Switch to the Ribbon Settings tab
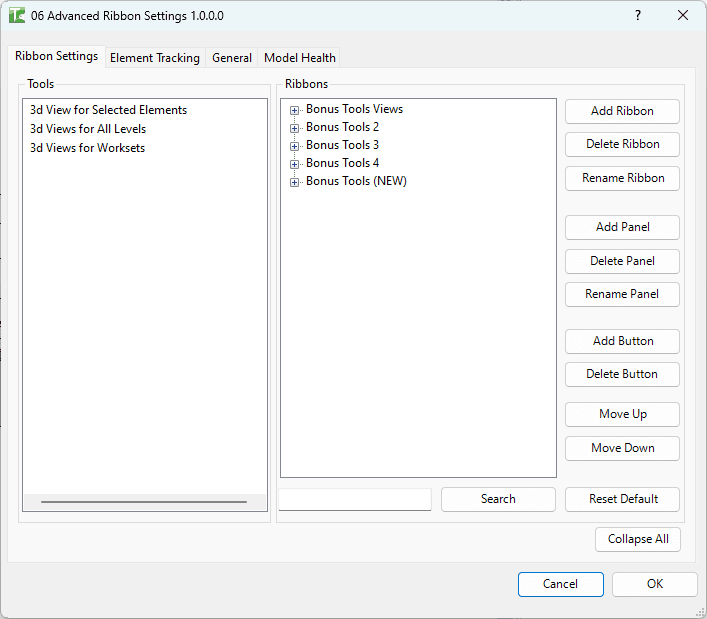The image size is (707, 619). pyautogui.click(x=56, y=56)
